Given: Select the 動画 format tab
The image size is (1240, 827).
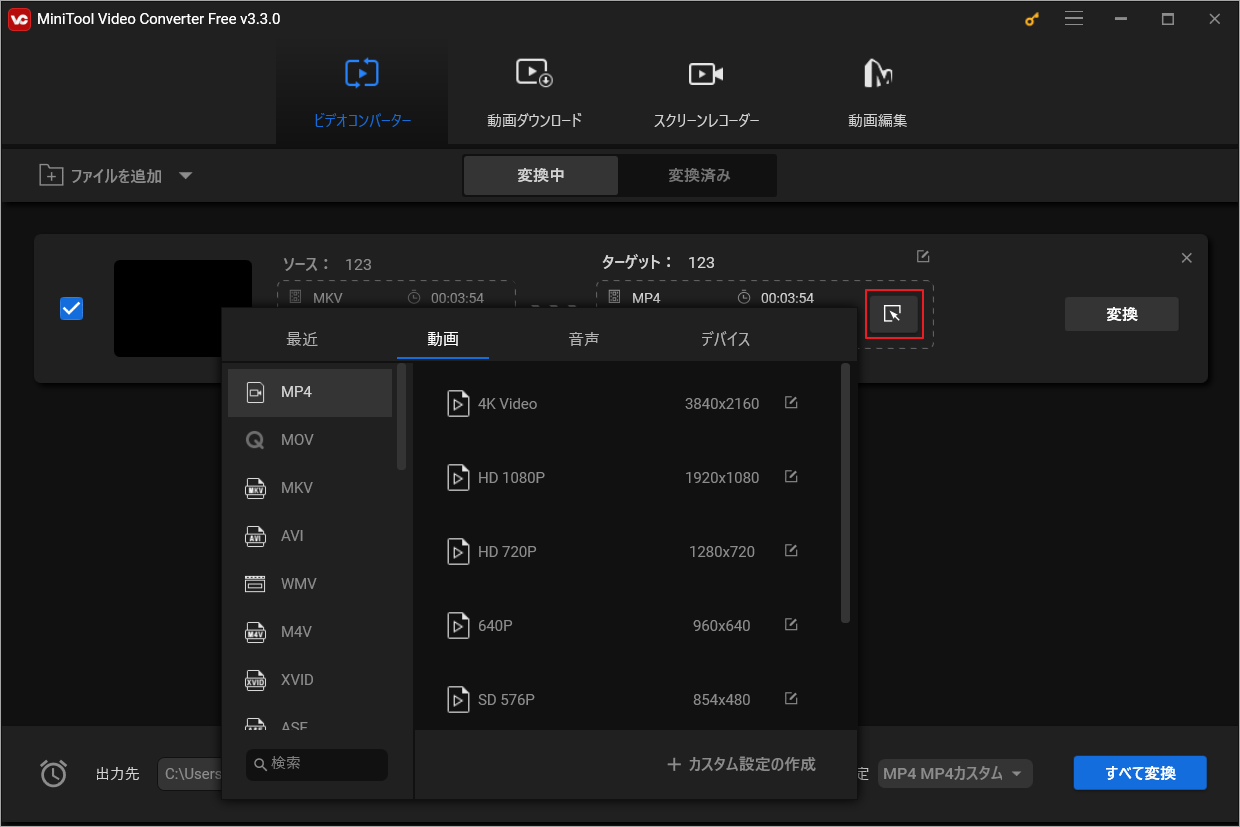Looking at the screenshot, I should (x=443, y=339).
